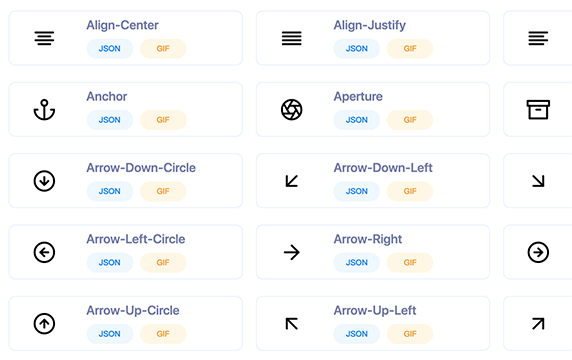The height and width of the screenshot is (360, 572).
Task: Download JSON for Align-Center
Action: [x=110, y=49]
